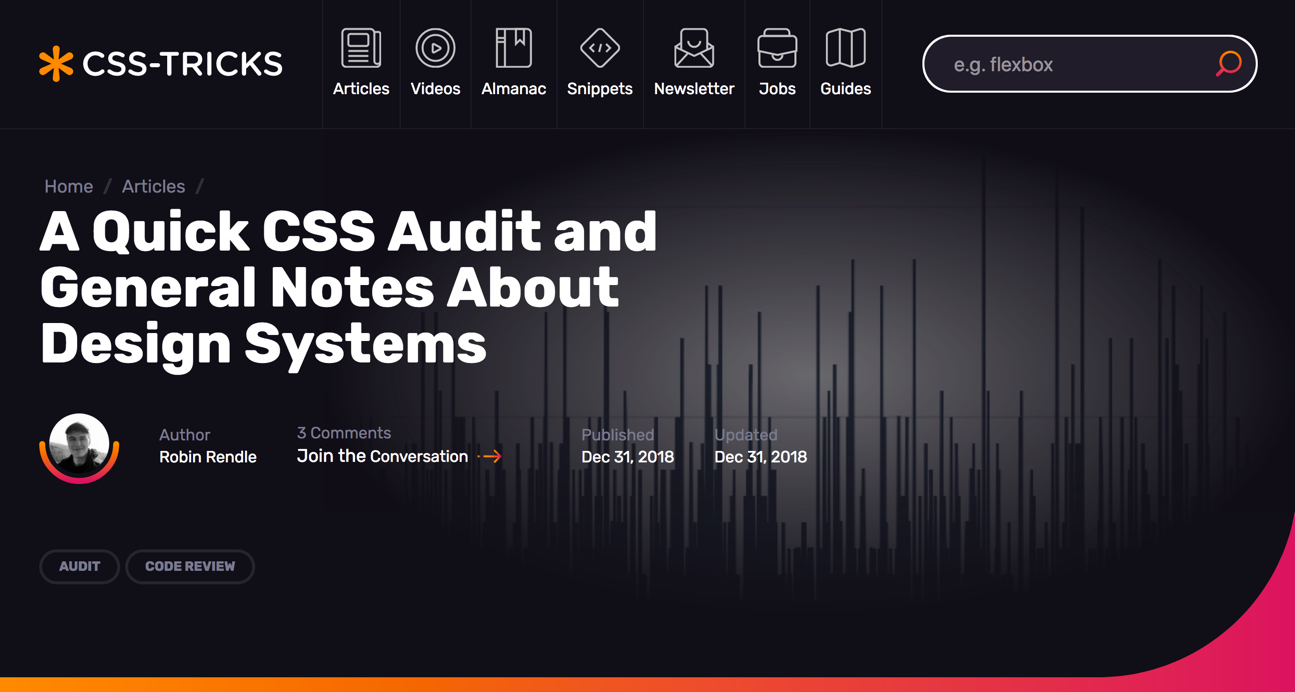Select the CODE REVIEW tag button
The image size is (1295, 692).
(190, 566)
